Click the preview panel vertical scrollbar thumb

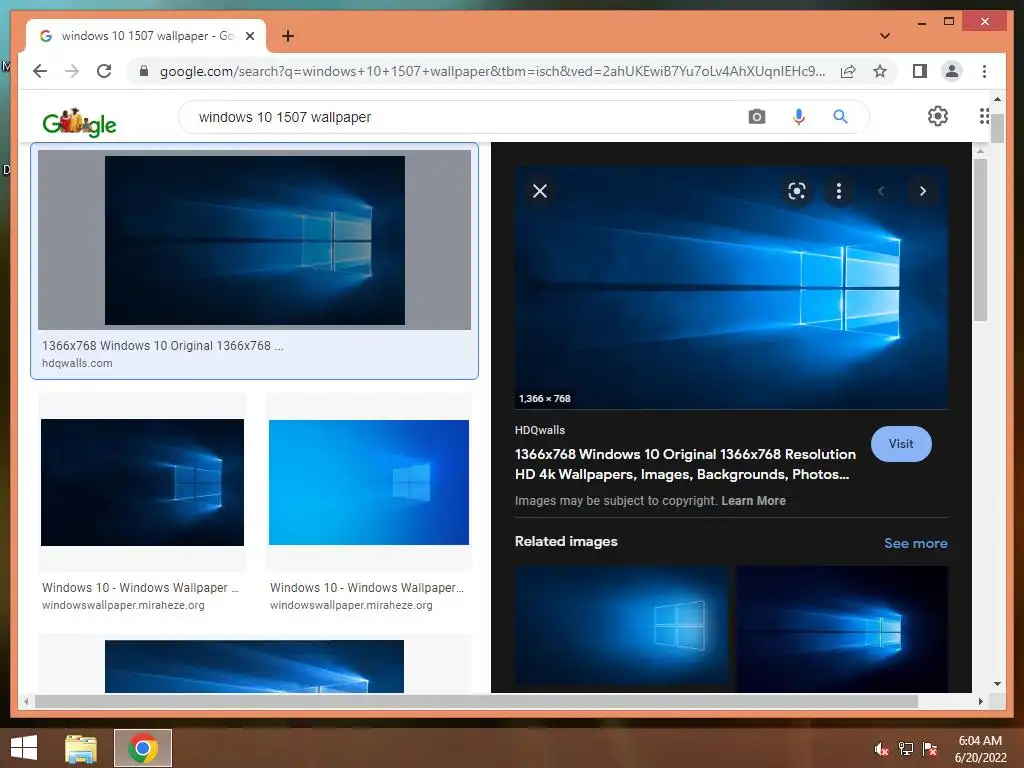(x=980, y=240)
